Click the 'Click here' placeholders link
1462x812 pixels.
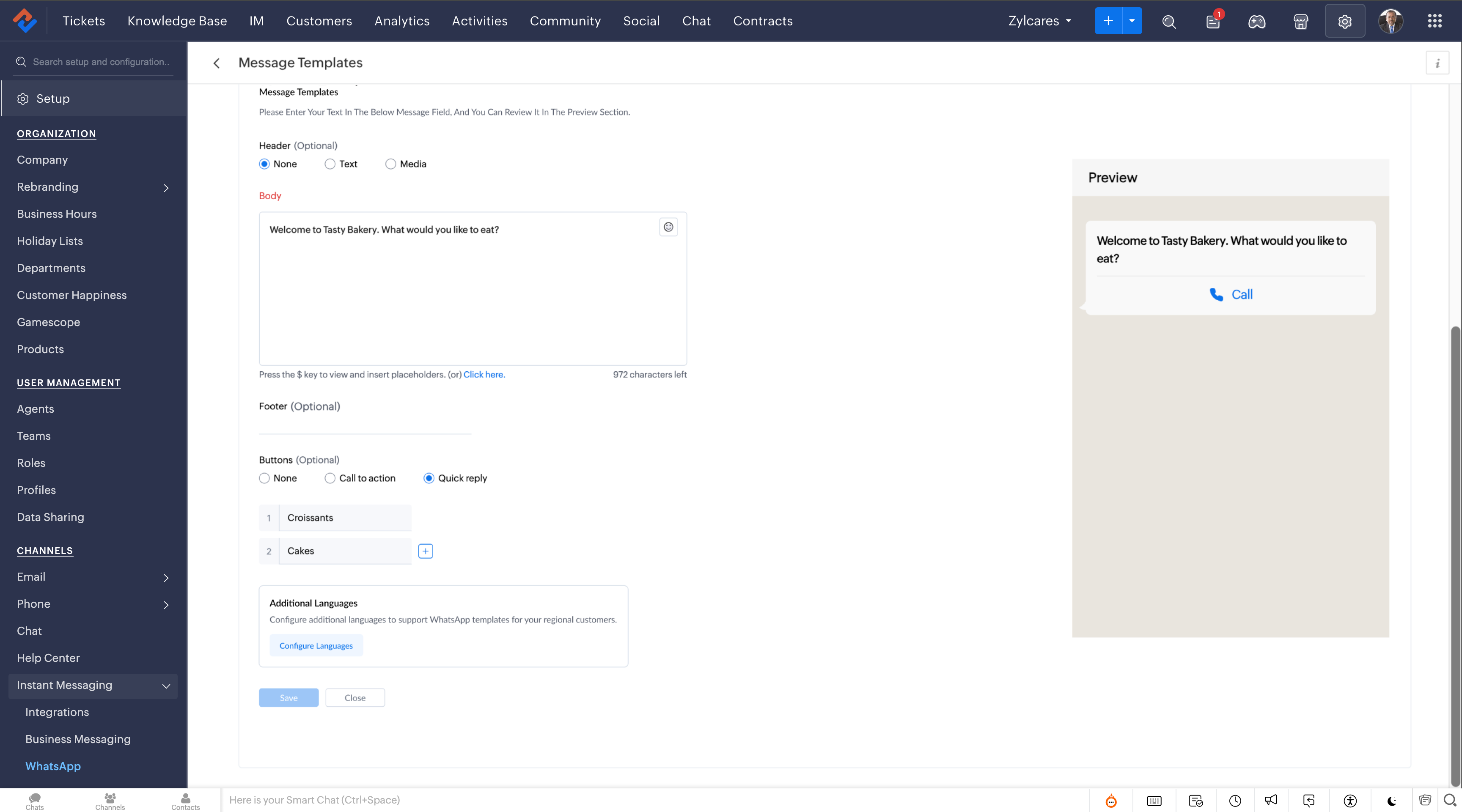[x=484, y=375]
